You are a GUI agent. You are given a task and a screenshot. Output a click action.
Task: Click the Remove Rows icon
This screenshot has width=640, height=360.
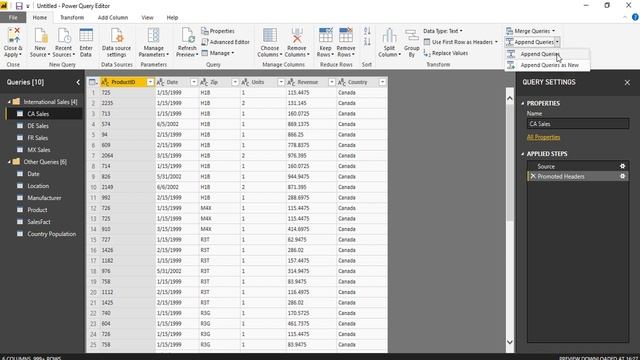[346, 36]
